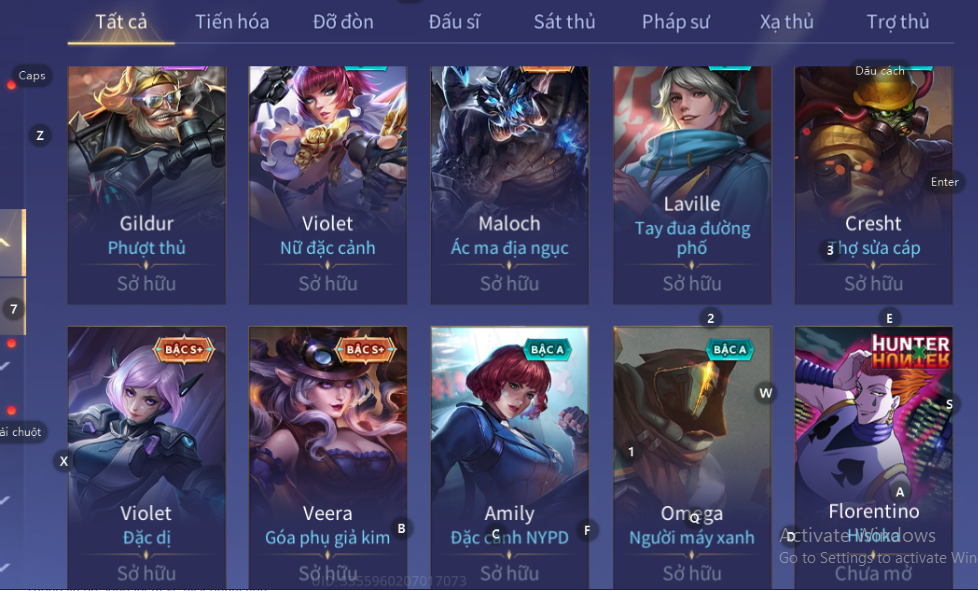Open the Sát thủ category tab
Screen dimensions: 978x591
[x=564, y=22]
